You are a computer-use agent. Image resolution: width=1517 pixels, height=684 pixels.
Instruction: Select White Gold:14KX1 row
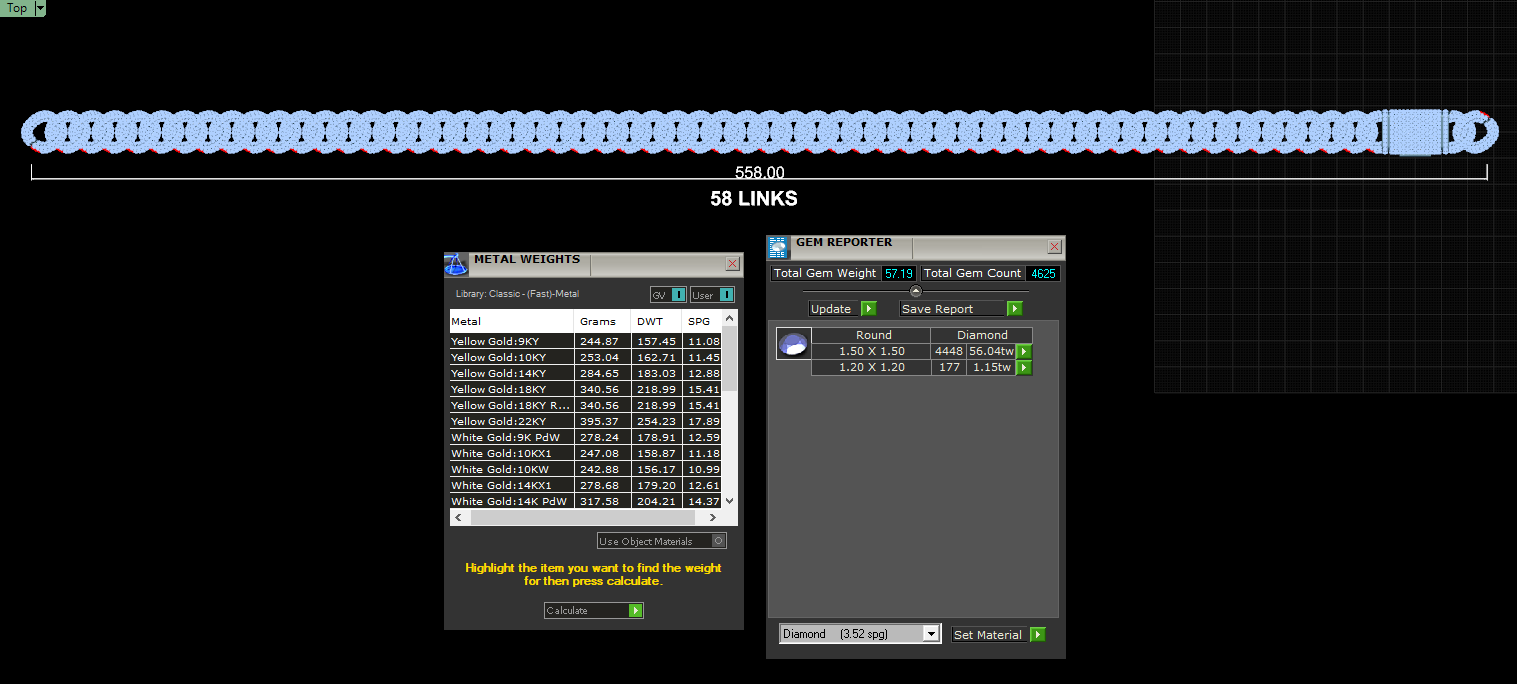click(x=585, y=486)
